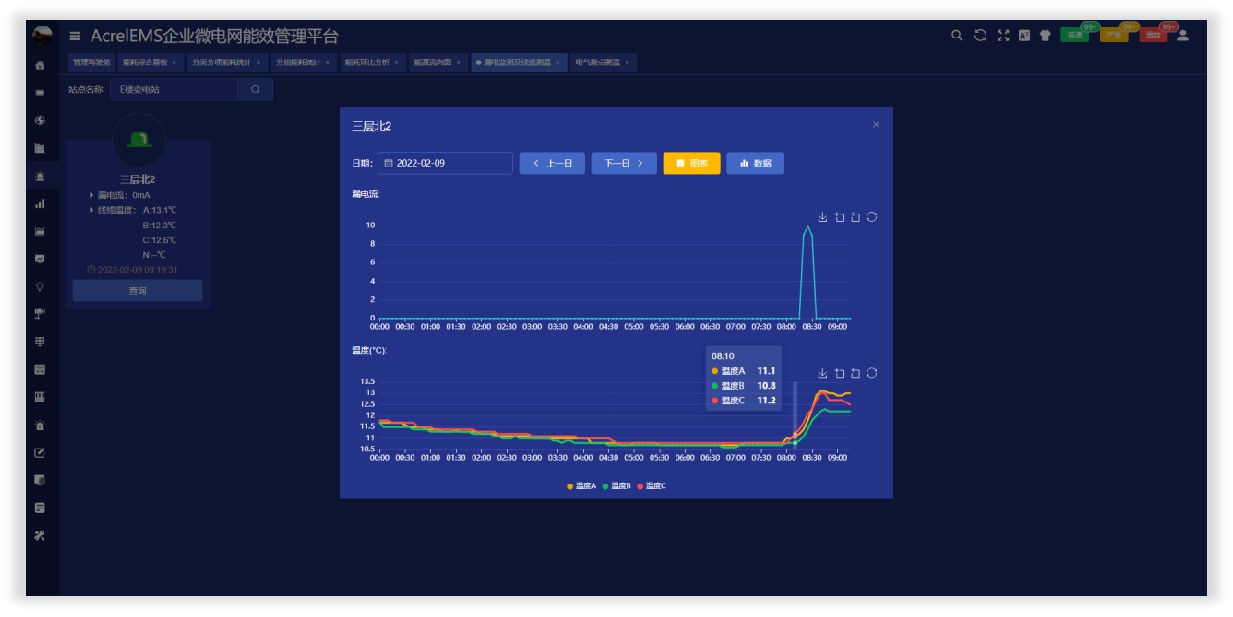Click restore icon on temperature chart toolbar
Image resolution: width=1233 pixels, height=617 pixels.
tap(872, 373)
